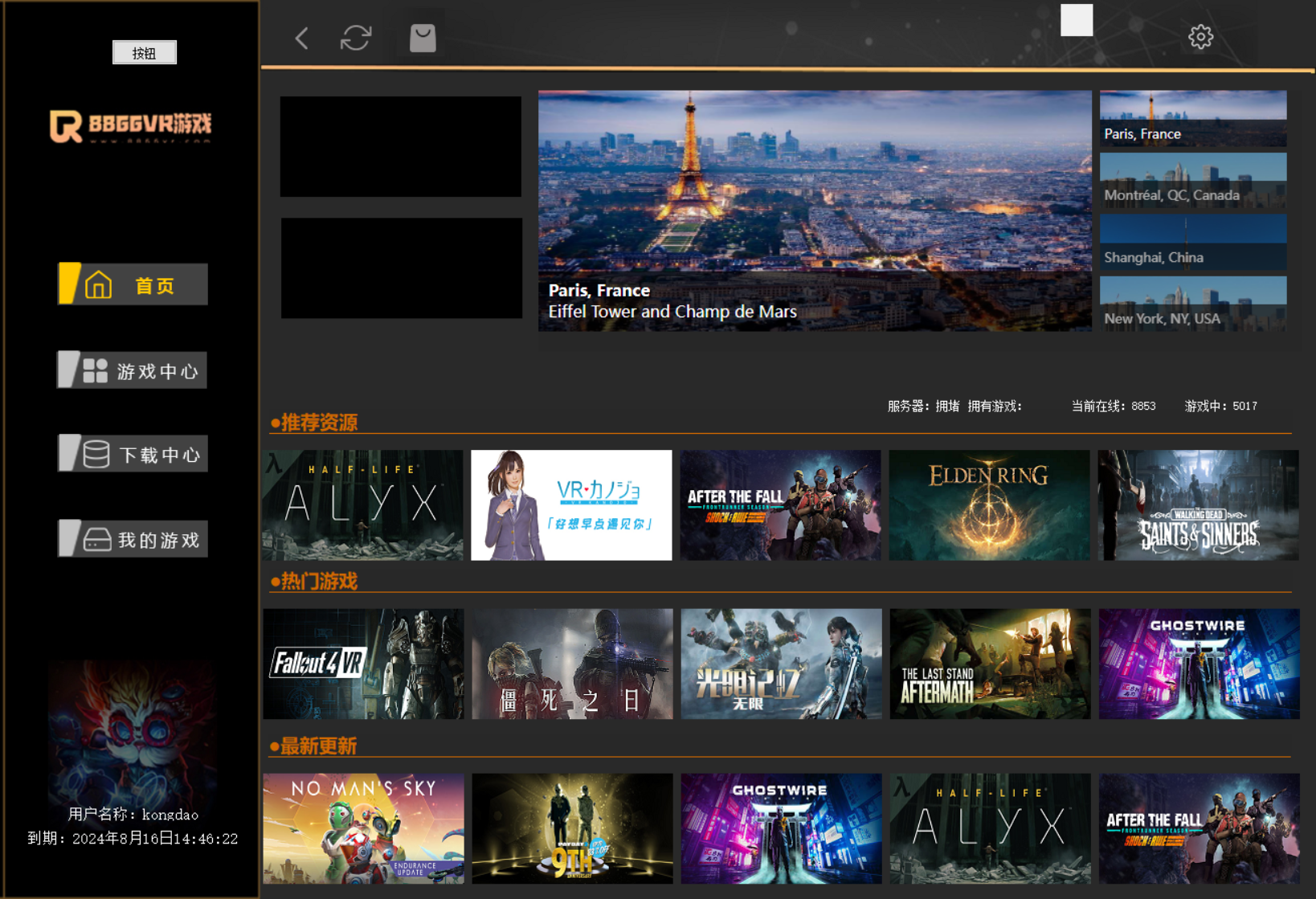Open After the Fall in 推荐资源
The height and width of the screenshot is (899, 1316).
[781, 505]
